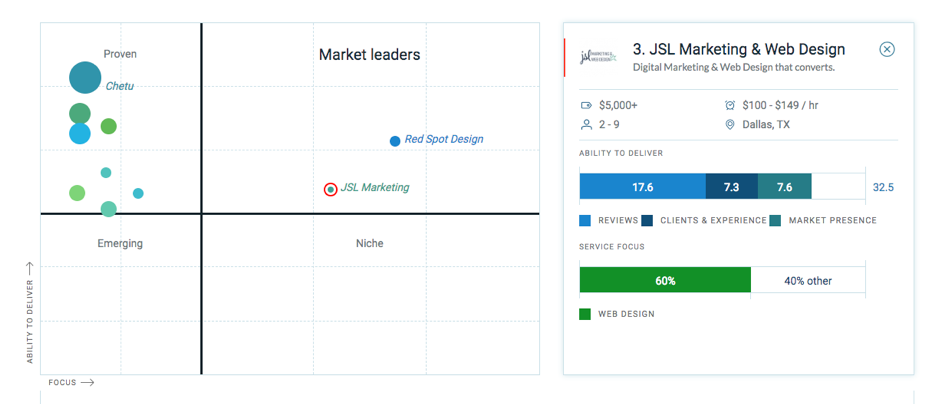Click the Red Spot Design label

coord(444,139)
